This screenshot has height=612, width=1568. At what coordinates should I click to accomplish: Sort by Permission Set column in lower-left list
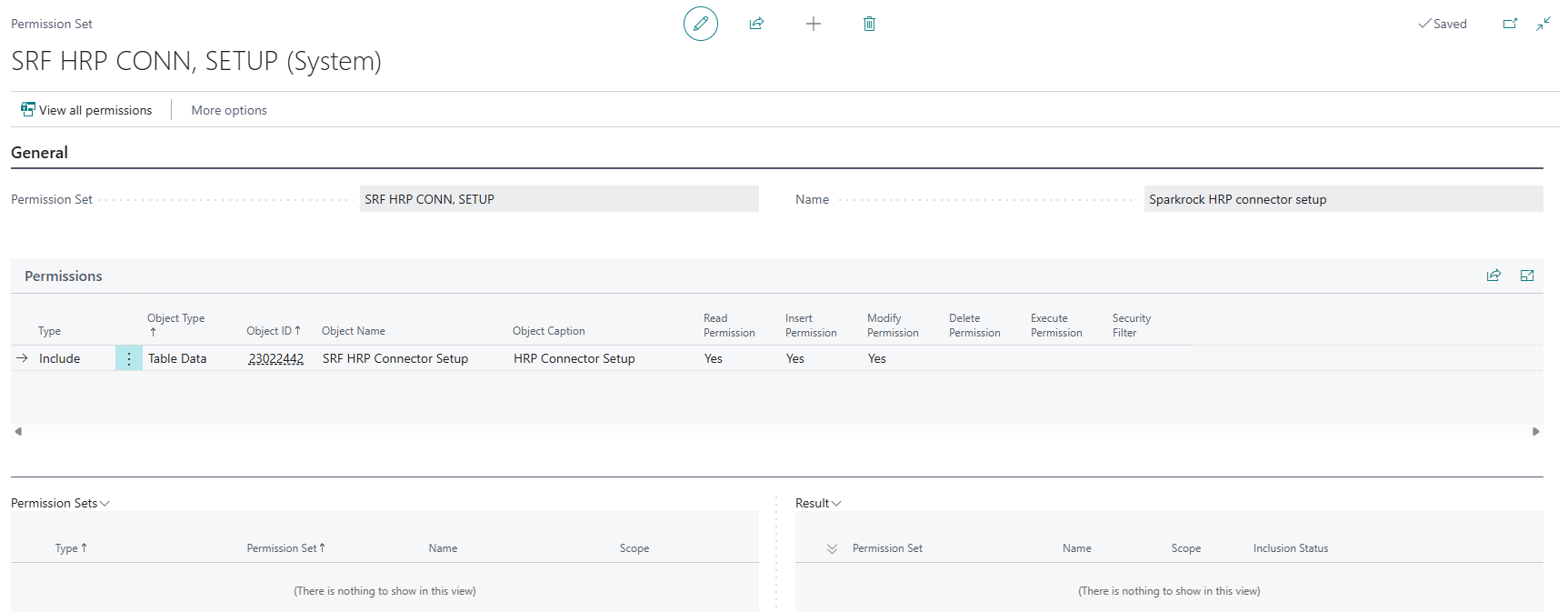tap(286, 548)
